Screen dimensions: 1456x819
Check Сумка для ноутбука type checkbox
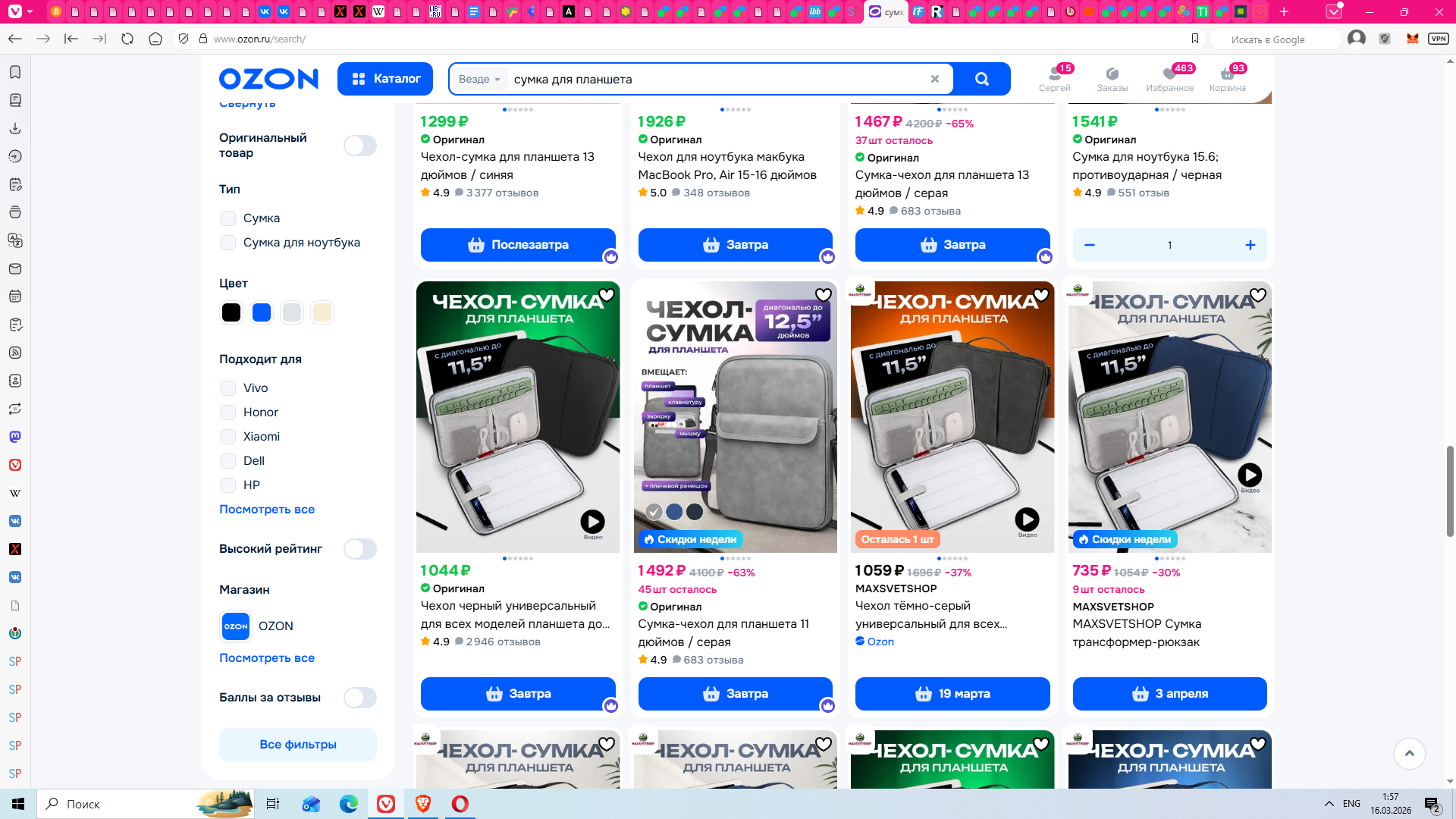(228, 243)
